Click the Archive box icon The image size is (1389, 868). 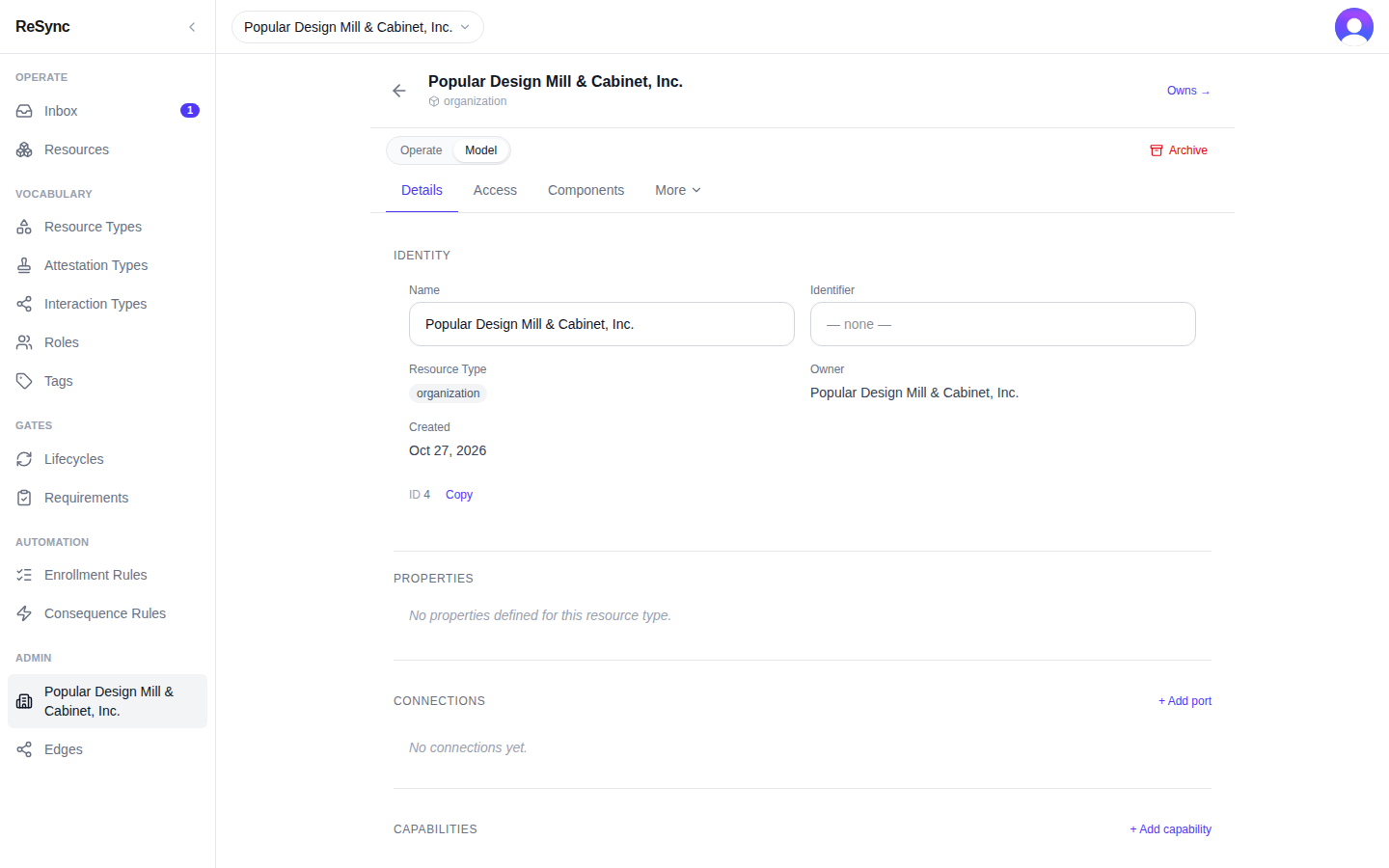point(1157,150)
